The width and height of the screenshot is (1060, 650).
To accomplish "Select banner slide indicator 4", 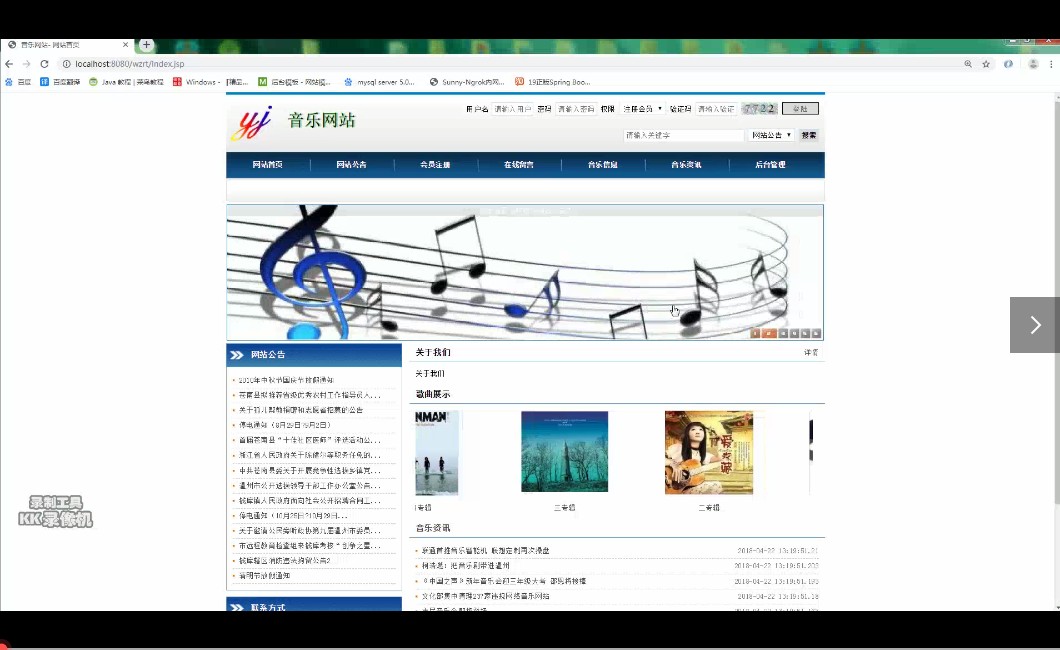I will click(x=794, y=333).
